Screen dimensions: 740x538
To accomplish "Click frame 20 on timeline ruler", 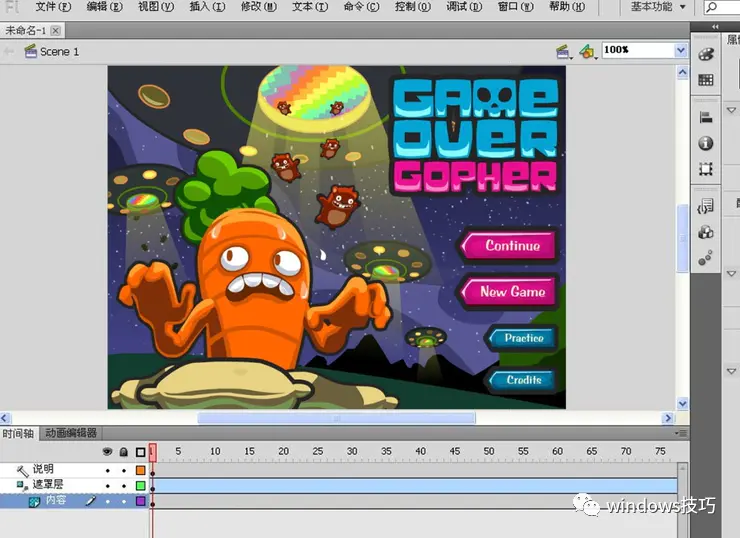I will click(x=284, y=452).
